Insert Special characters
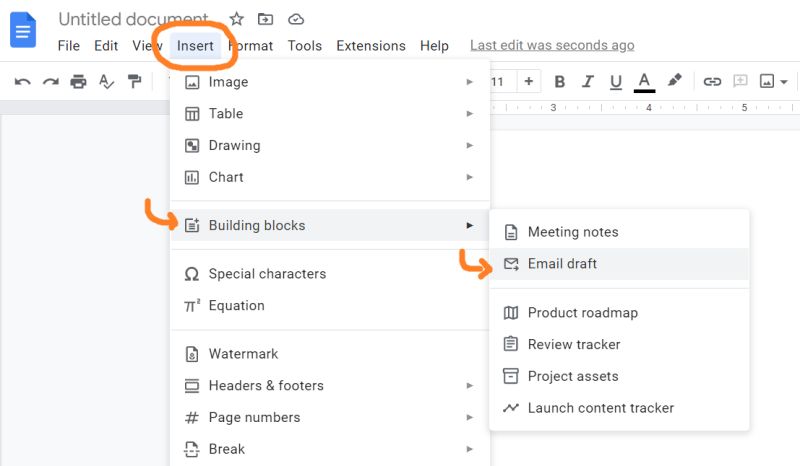The width and height of the screenshot is (800, 466). point(330,274)
